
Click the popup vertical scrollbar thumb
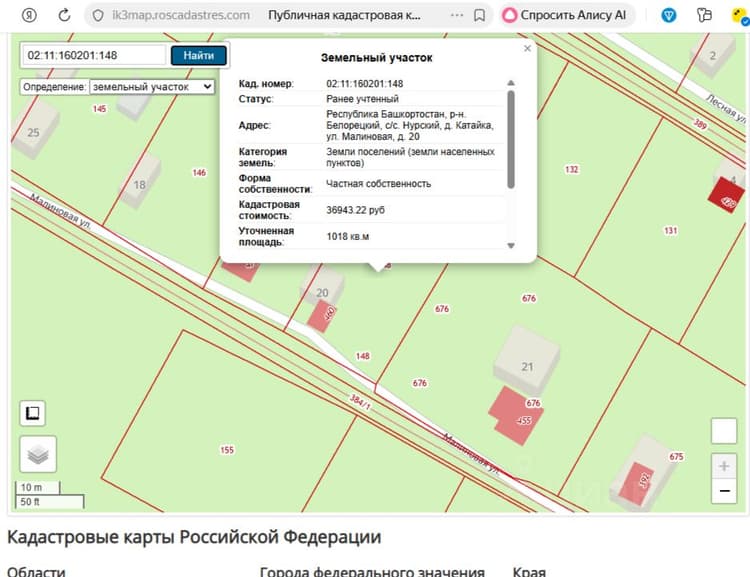point(511,139)
